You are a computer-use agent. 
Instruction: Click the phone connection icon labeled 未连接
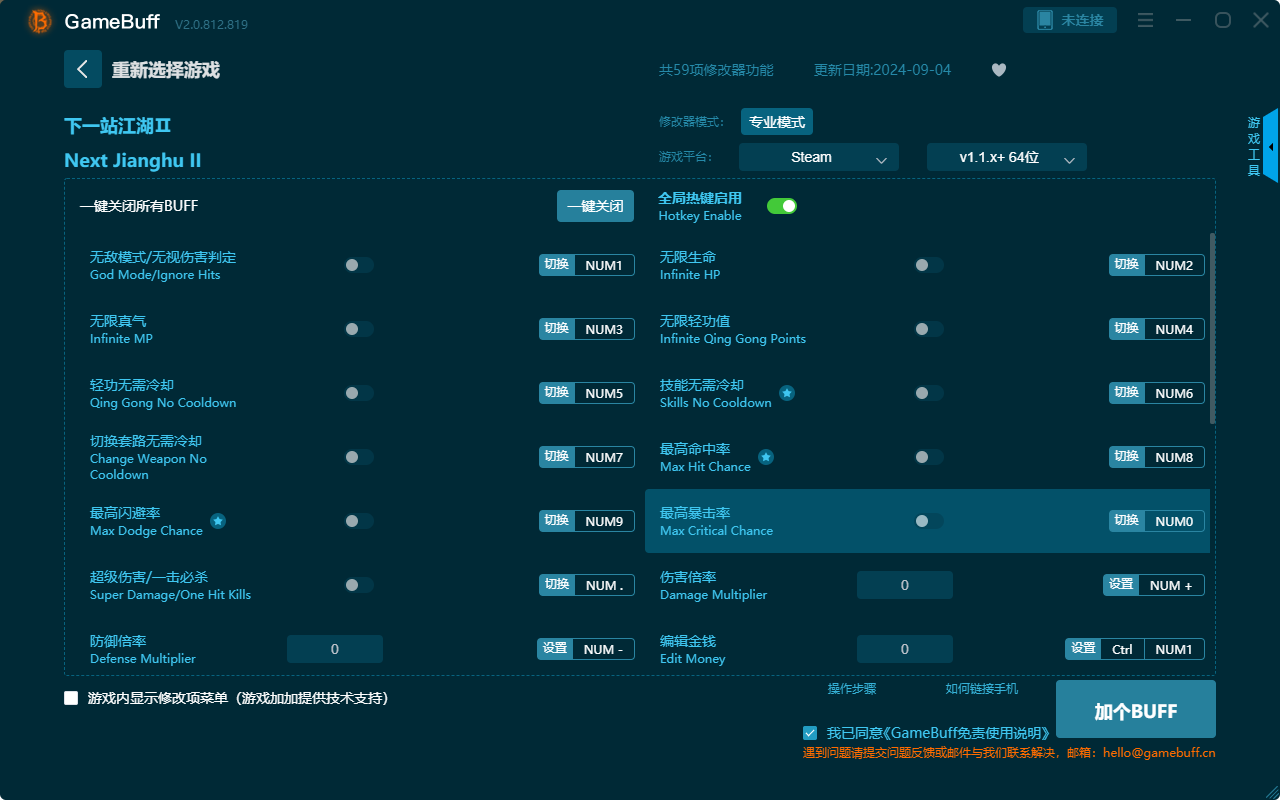[x=1069, y=19]
